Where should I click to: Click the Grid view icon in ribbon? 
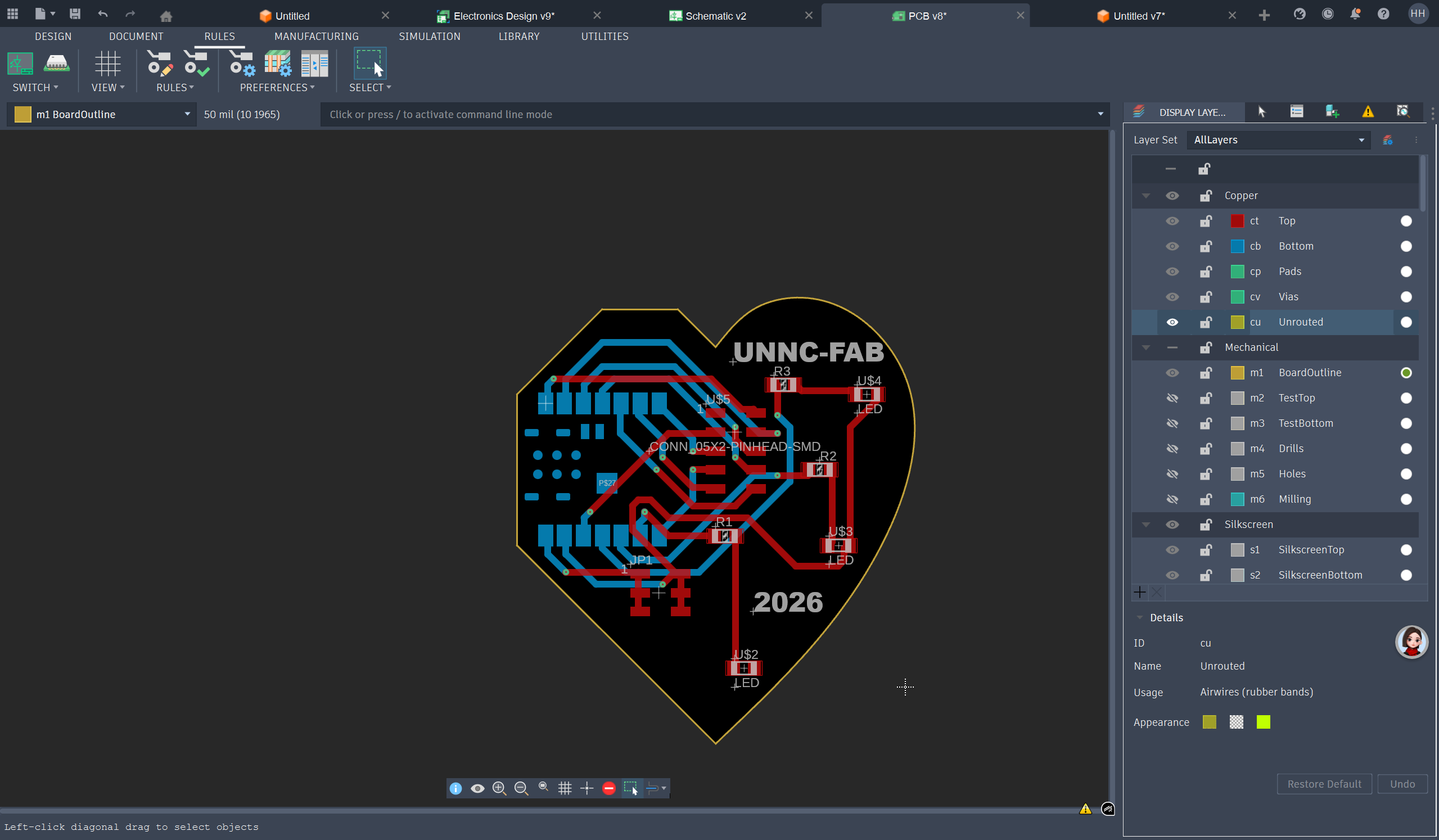click(x=107, y=64)
